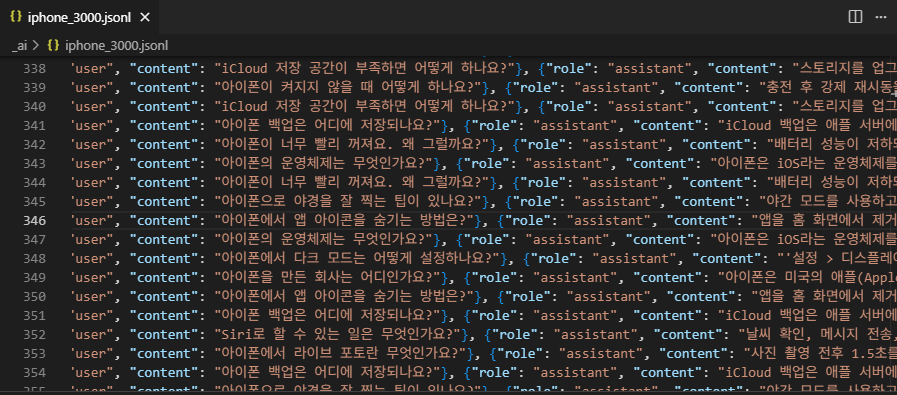Open the More Actions ellipsis menu
The width and height of the screenshot is (897, 395).
point(880,17)
